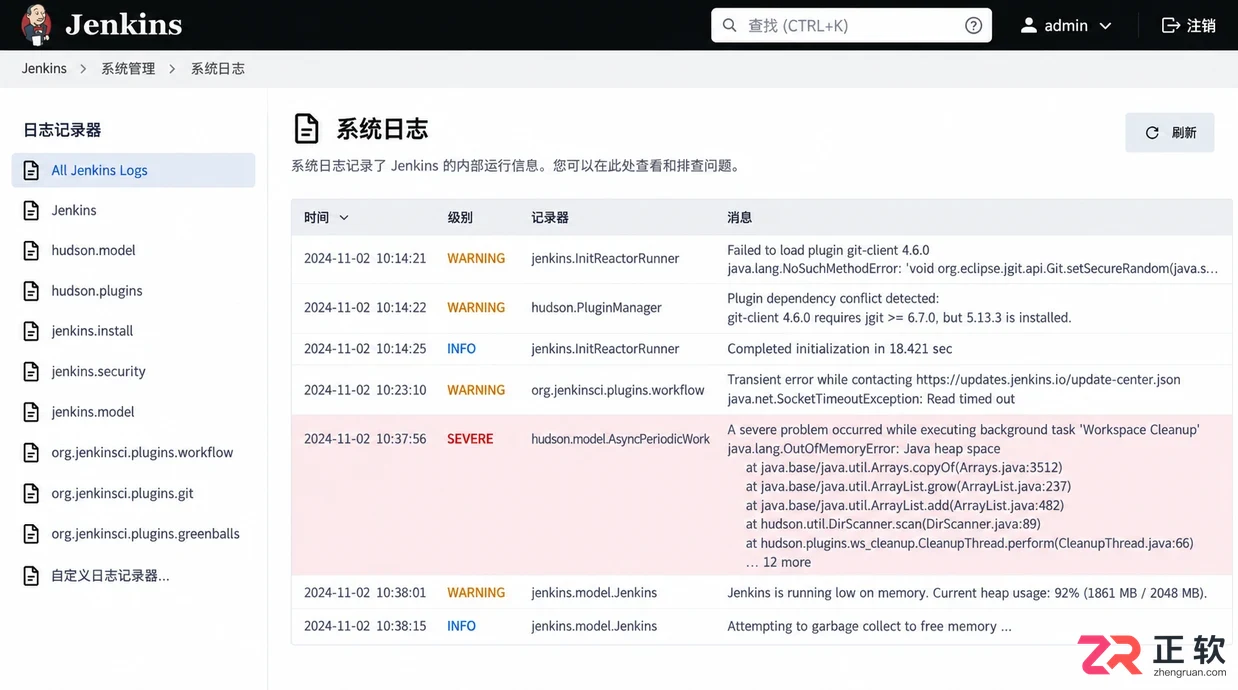
Task: Click the 系统日志 page title icon
Action: [306, 129]
